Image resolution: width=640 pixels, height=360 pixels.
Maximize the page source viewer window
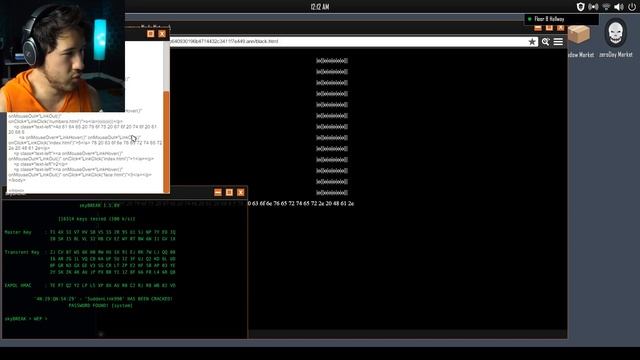point(151,34)
